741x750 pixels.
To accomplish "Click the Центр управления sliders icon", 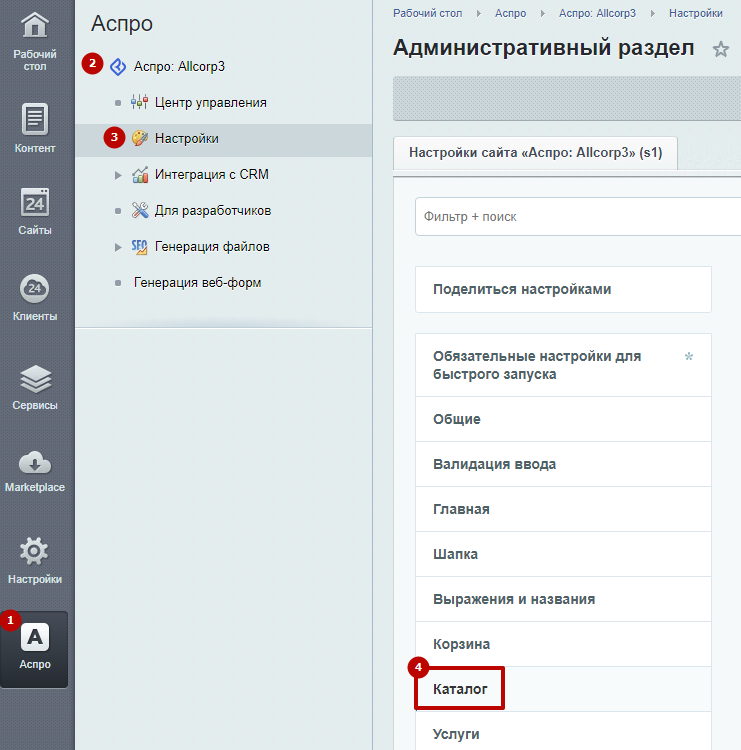I will 139,102.
